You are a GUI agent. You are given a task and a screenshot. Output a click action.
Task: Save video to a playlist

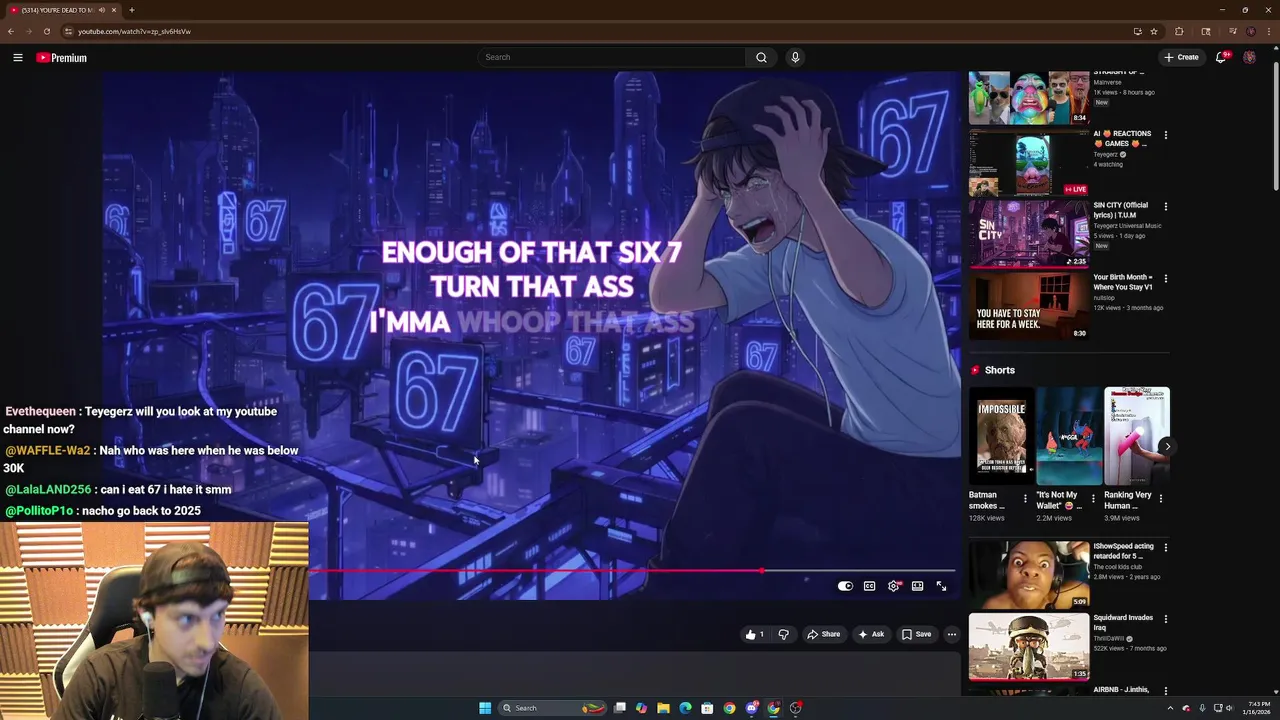[x=916, y=634]
